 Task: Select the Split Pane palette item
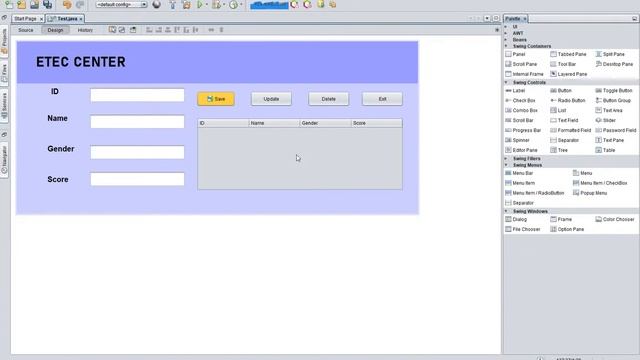point(610,54)
